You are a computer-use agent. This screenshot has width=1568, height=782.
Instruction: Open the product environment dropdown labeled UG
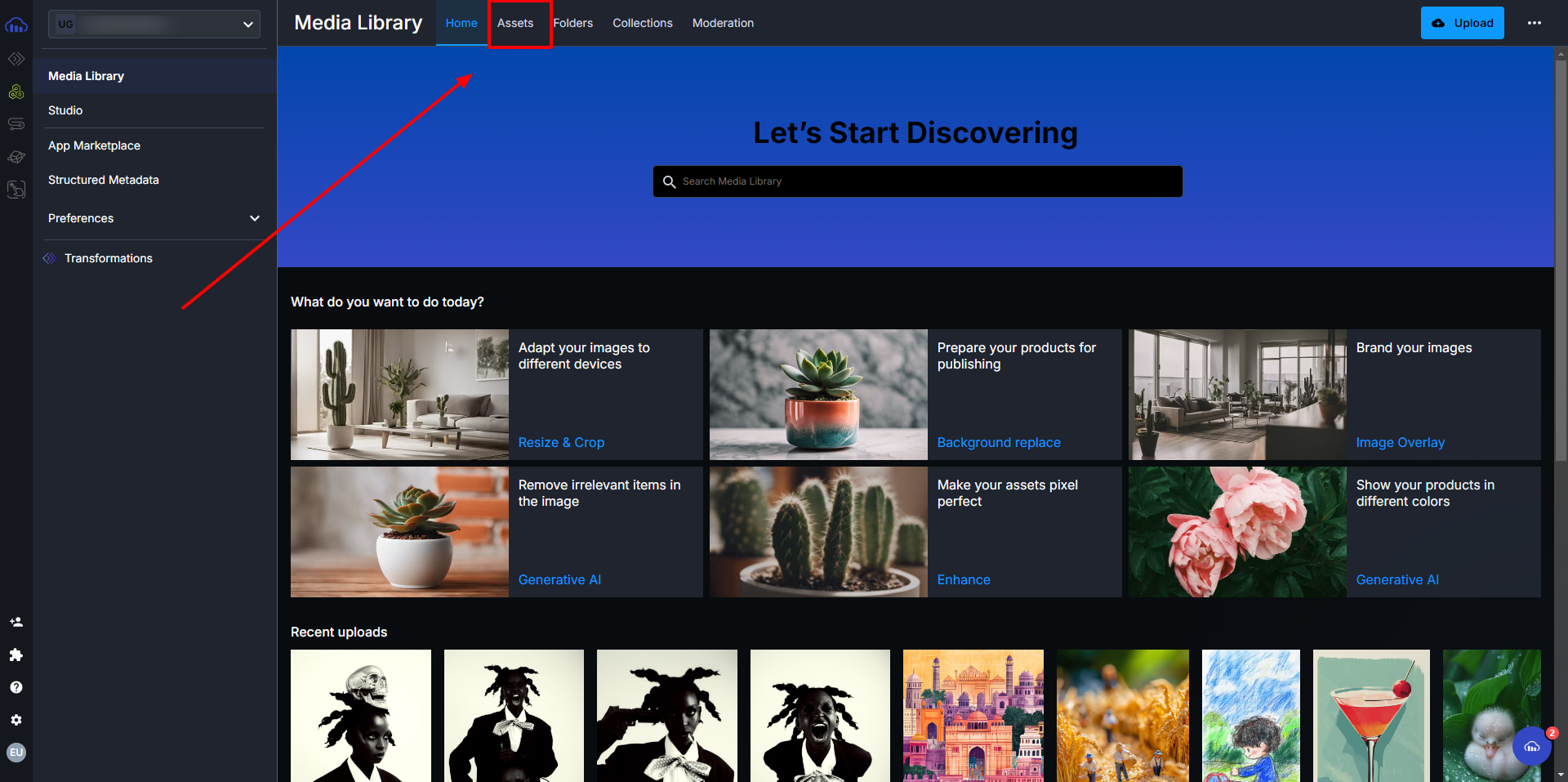point(154,24)
